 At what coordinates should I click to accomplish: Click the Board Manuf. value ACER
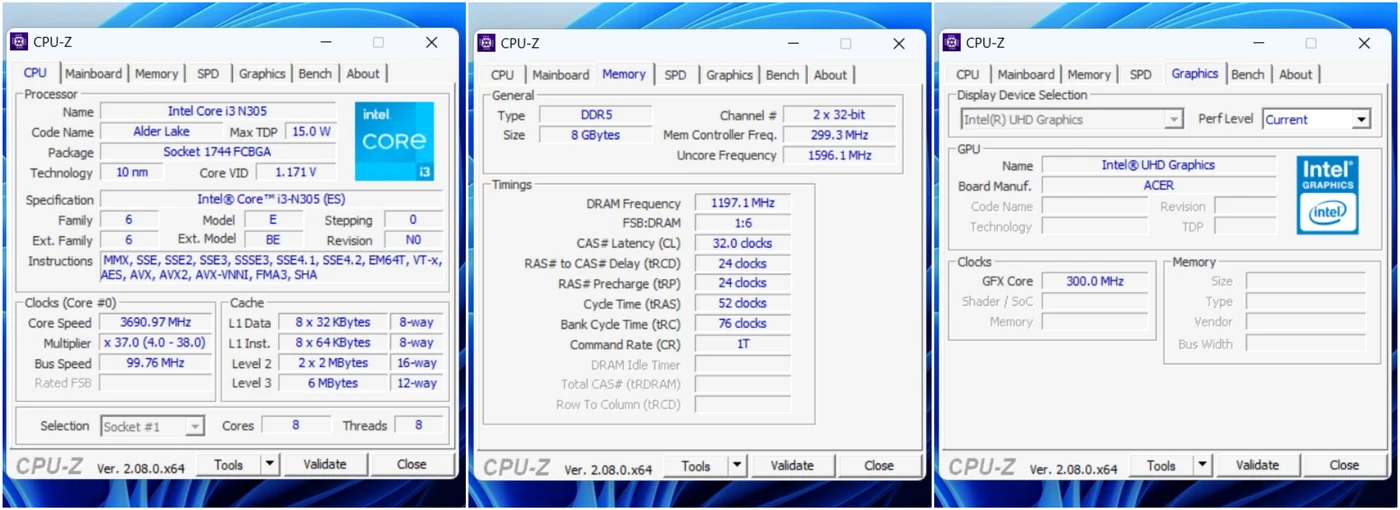pyautogui.click(x=1158, y=185)
